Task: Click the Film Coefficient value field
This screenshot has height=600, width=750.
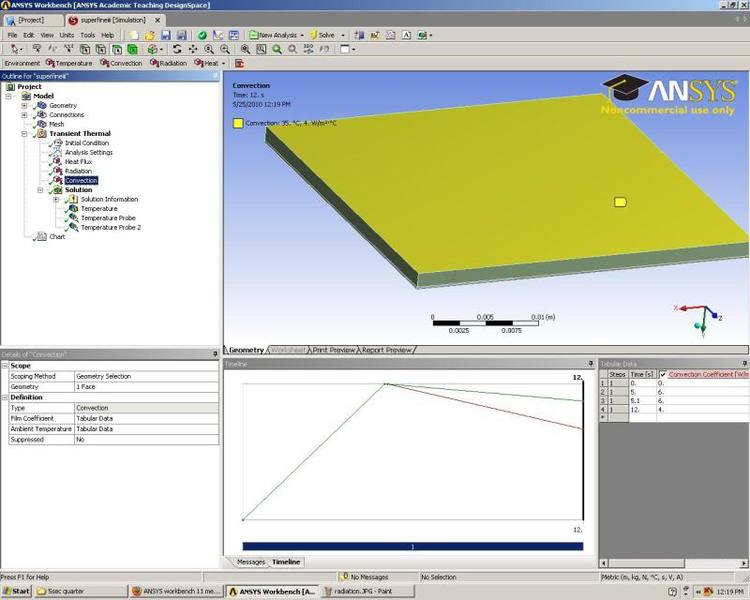Action: (146, 418)
